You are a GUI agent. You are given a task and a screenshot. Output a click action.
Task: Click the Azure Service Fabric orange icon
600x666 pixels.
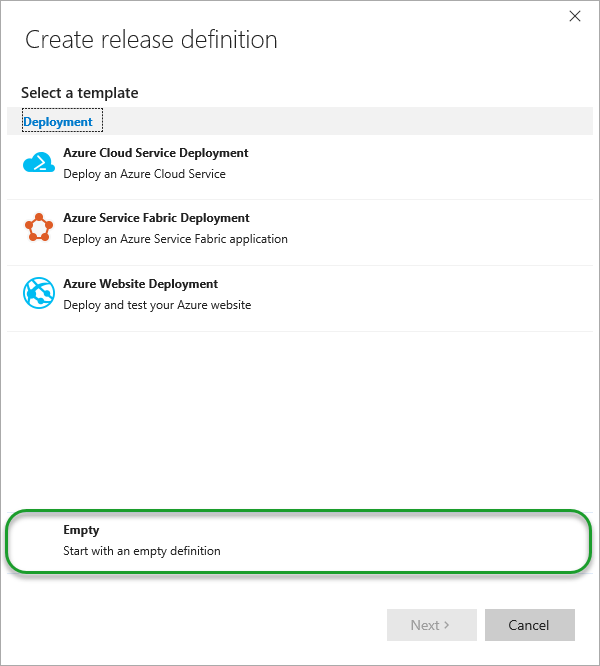(39, 227)
